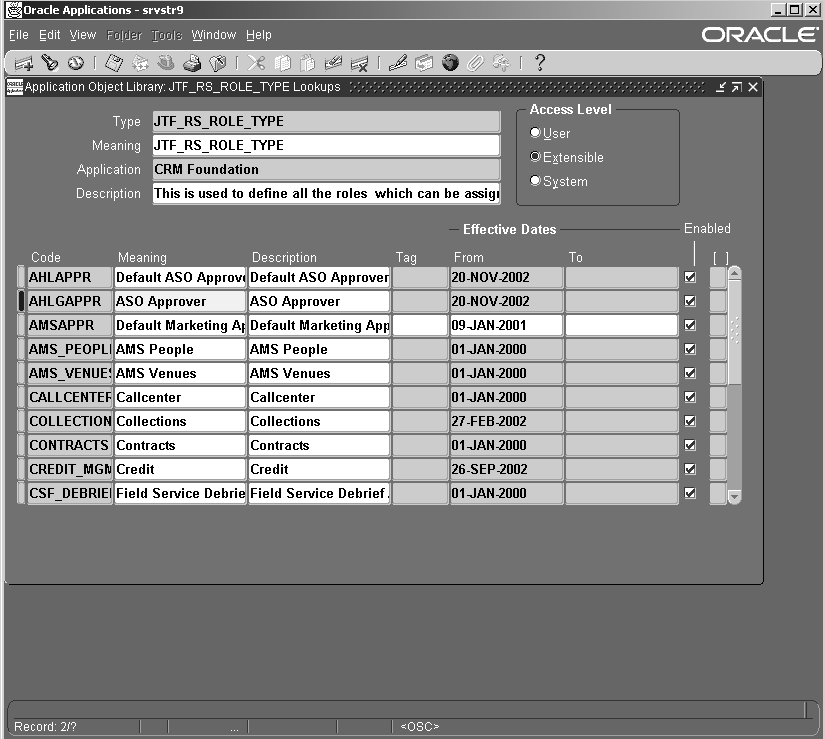Toggle Enabled checkbox for AHLAPPR row
The width and height of the screenshot is (825, 739).
tap(690, 277)
